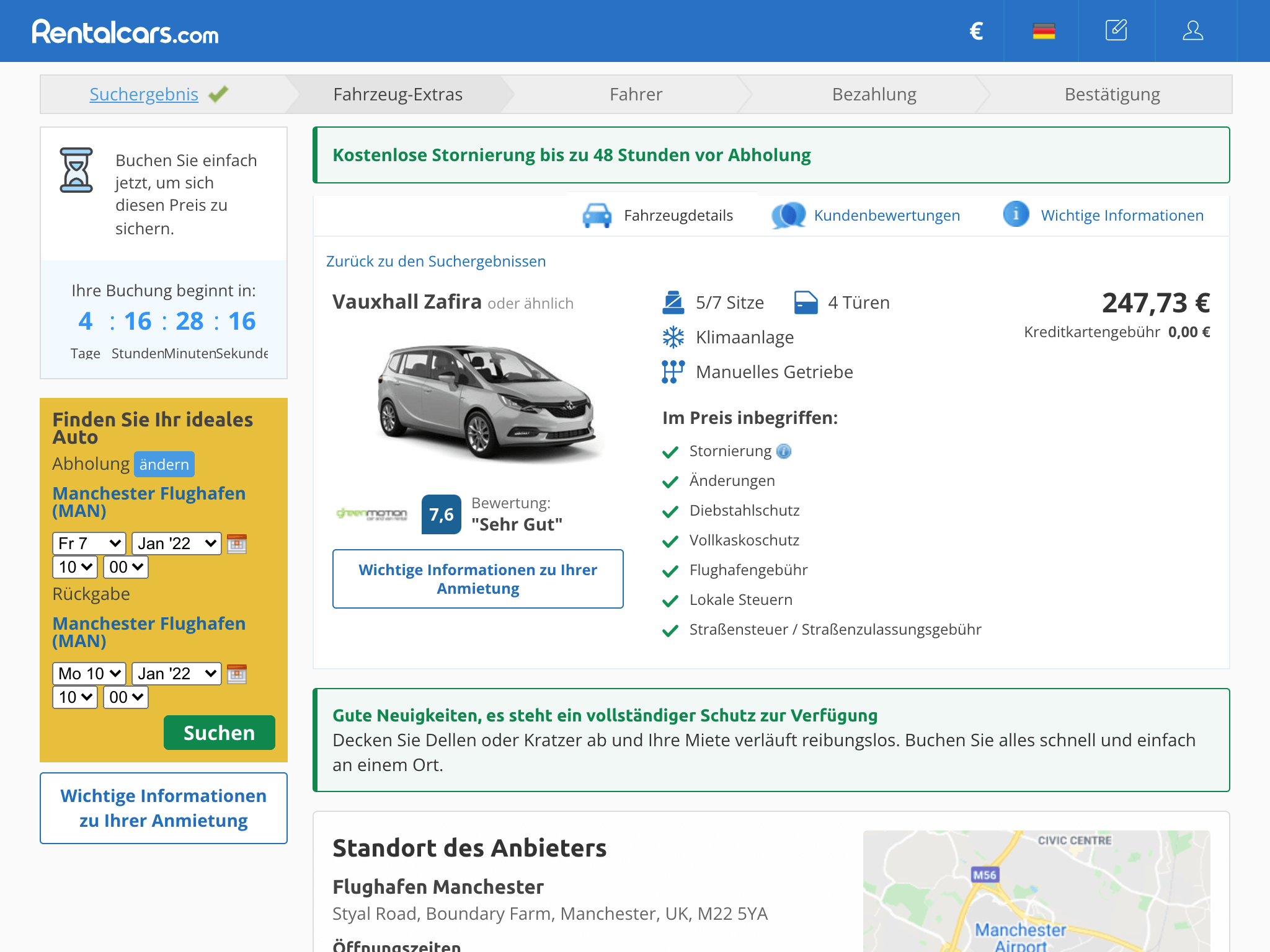Click the green checkmark beside Suchergebnis
1270x952 pixels.
point(218,94)
